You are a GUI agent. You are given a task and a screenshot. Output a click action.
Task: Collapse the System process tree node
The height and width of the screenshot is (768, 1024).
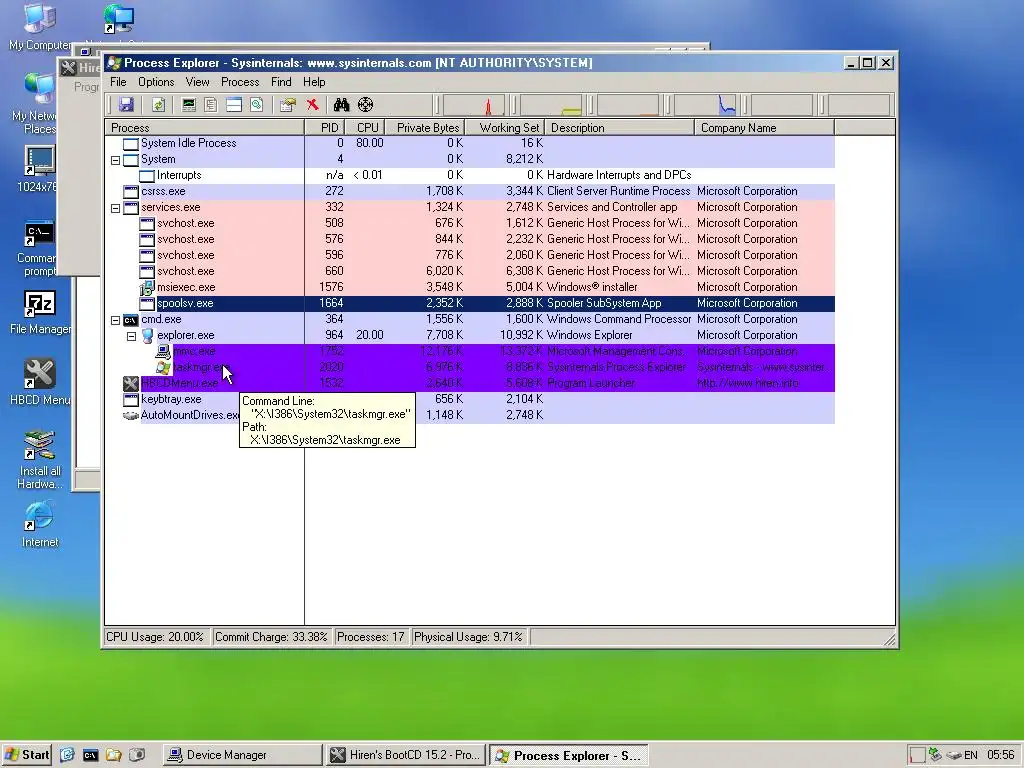[x=116, y=160]
